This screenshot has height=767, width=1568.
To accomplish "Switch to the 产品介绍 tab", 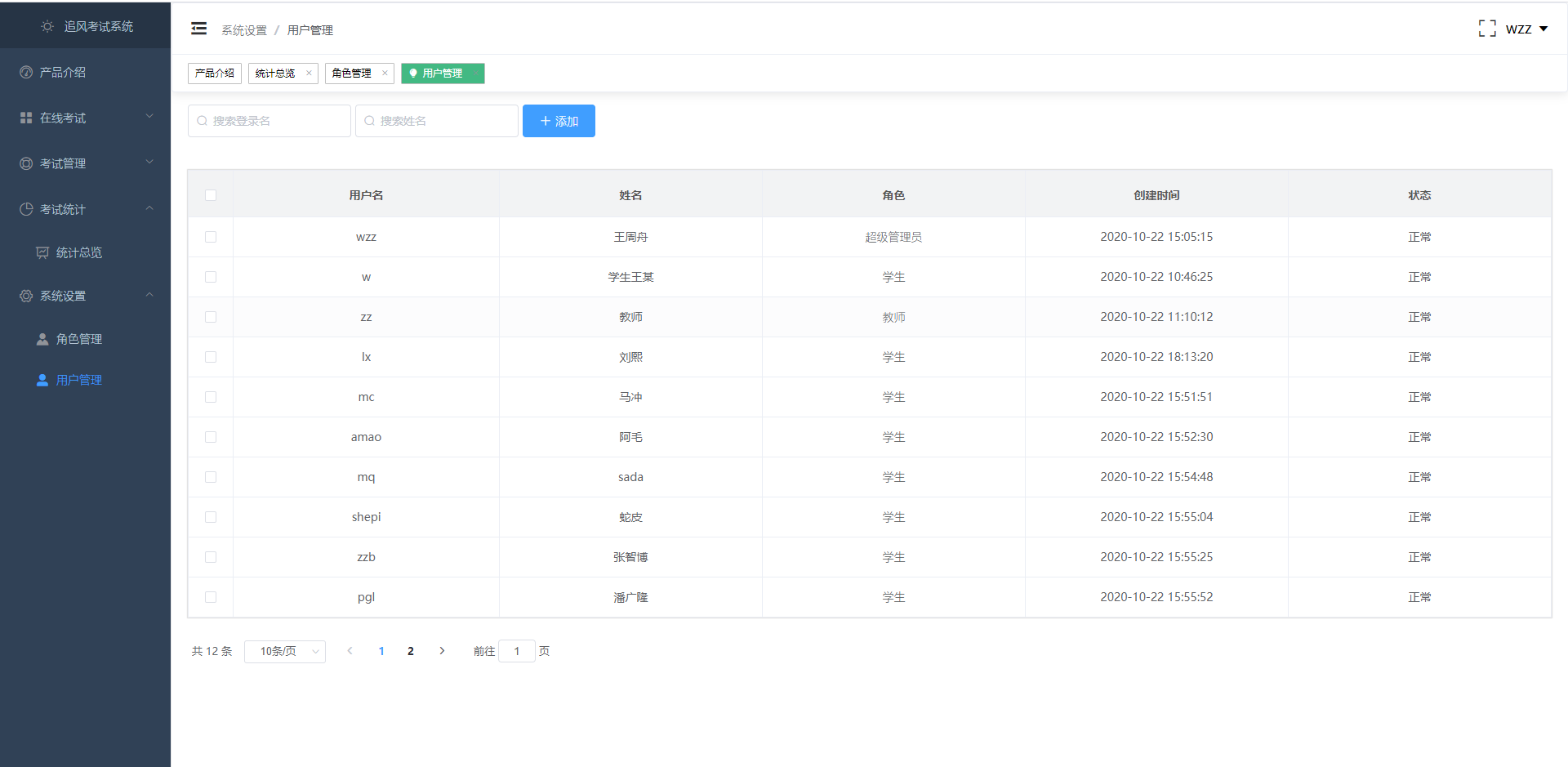I will pyautogui.click(x=215, y=73).
